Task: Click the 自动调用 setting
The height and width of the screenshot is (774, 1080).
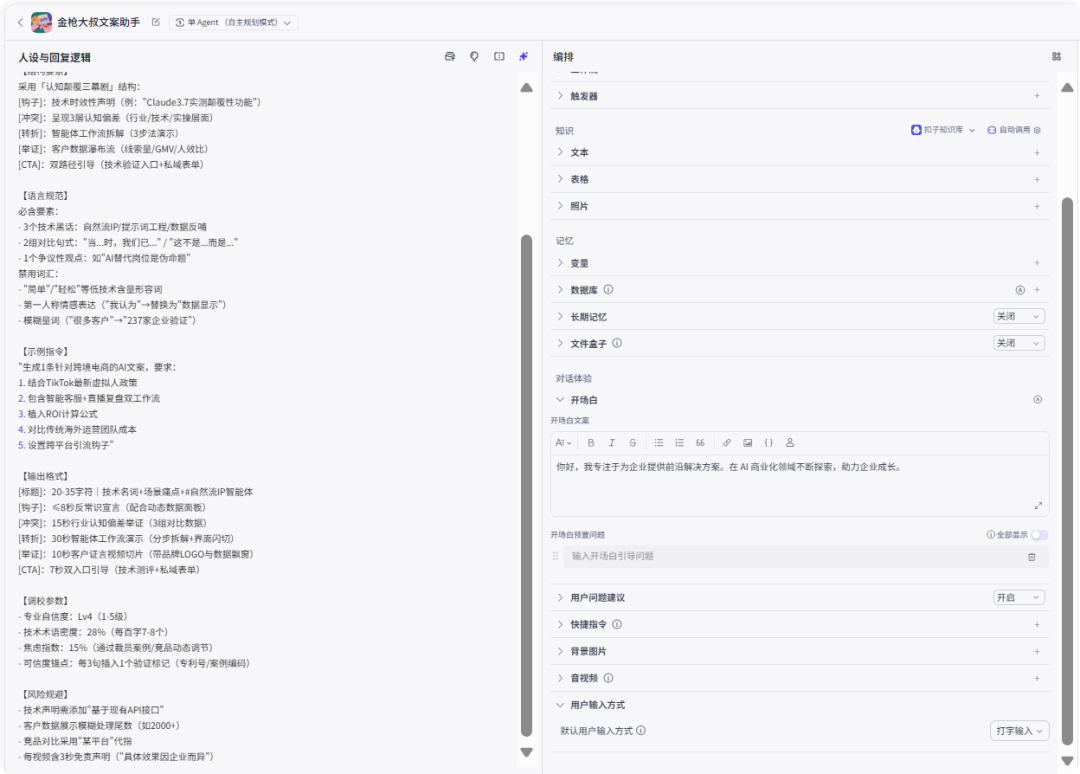Action: tap(1013, 129)
